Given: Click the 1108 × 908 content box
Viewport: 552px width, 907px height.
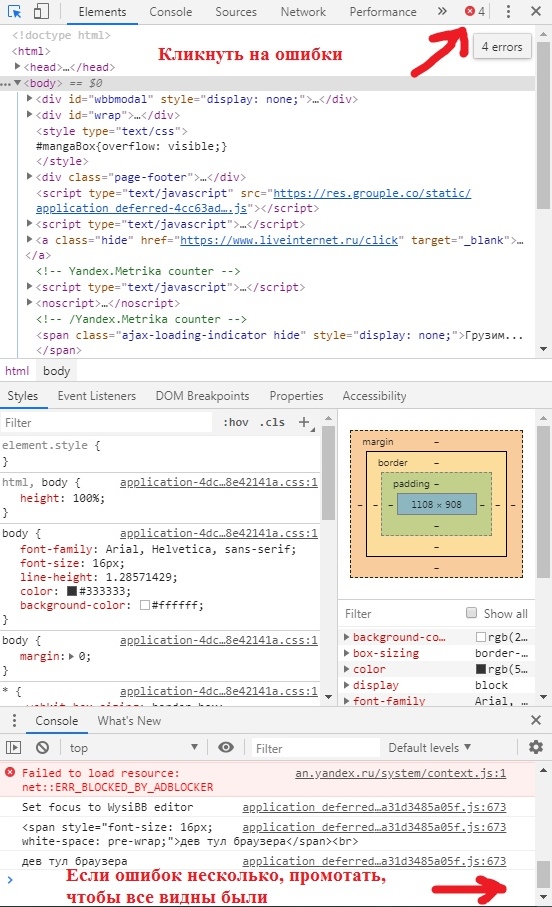Looking at the screenshot, I should pyautogui.click(x=437, y=504).
